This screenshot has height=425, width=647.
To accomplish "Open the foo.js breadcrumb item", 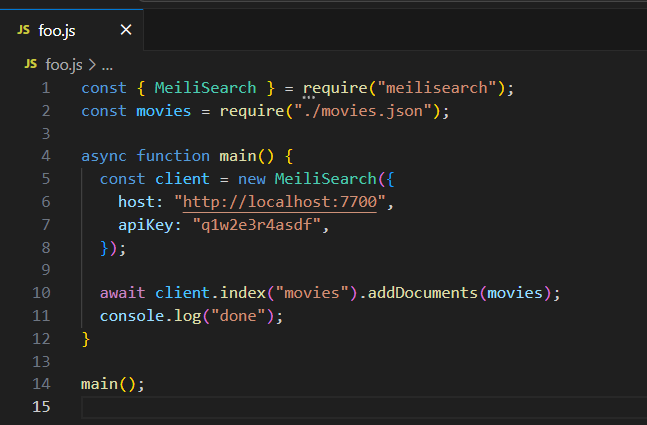I will pyautogui.click(x=64, y=65).
